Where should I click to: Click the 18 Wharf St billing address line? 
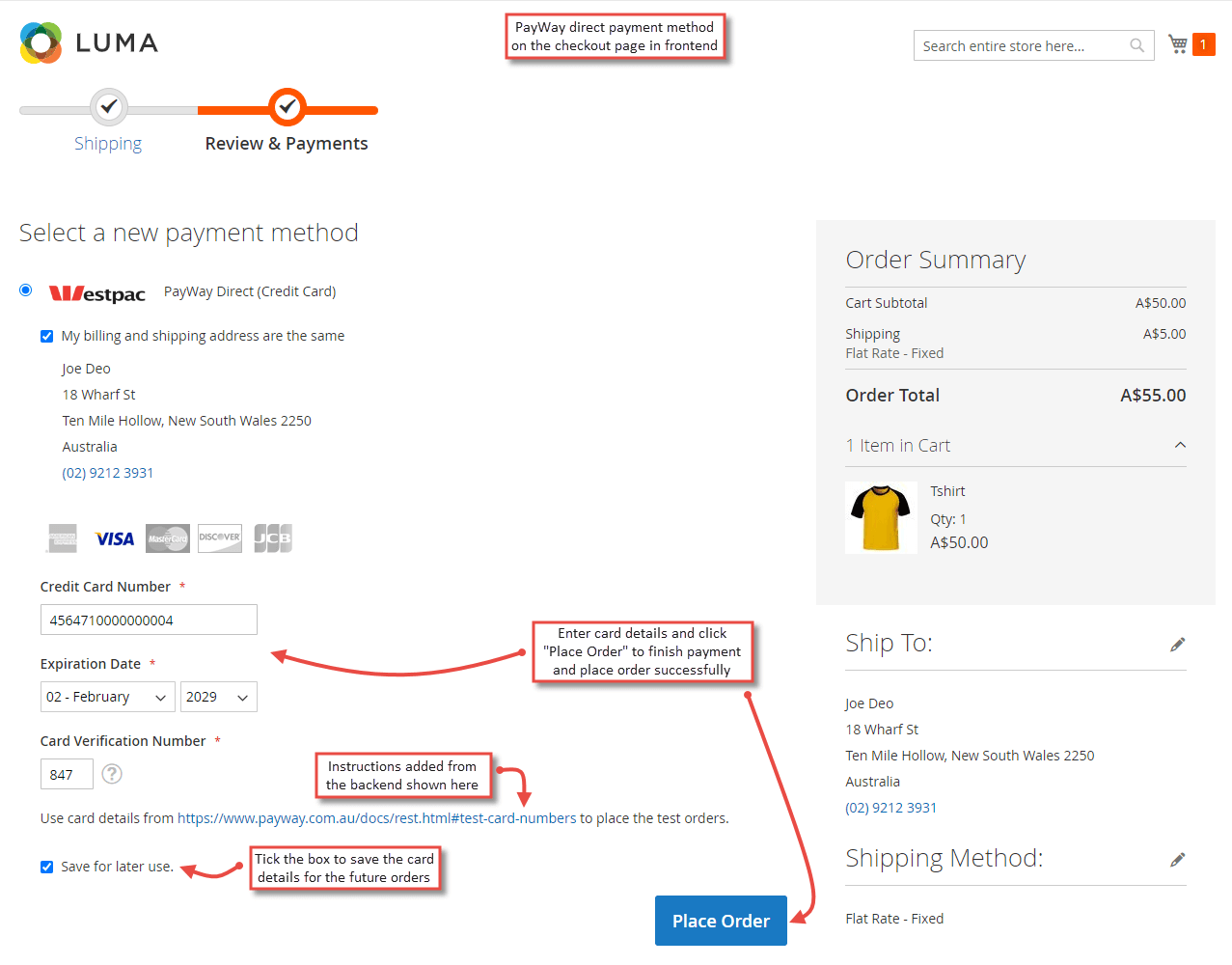click(x=98, y=395)
